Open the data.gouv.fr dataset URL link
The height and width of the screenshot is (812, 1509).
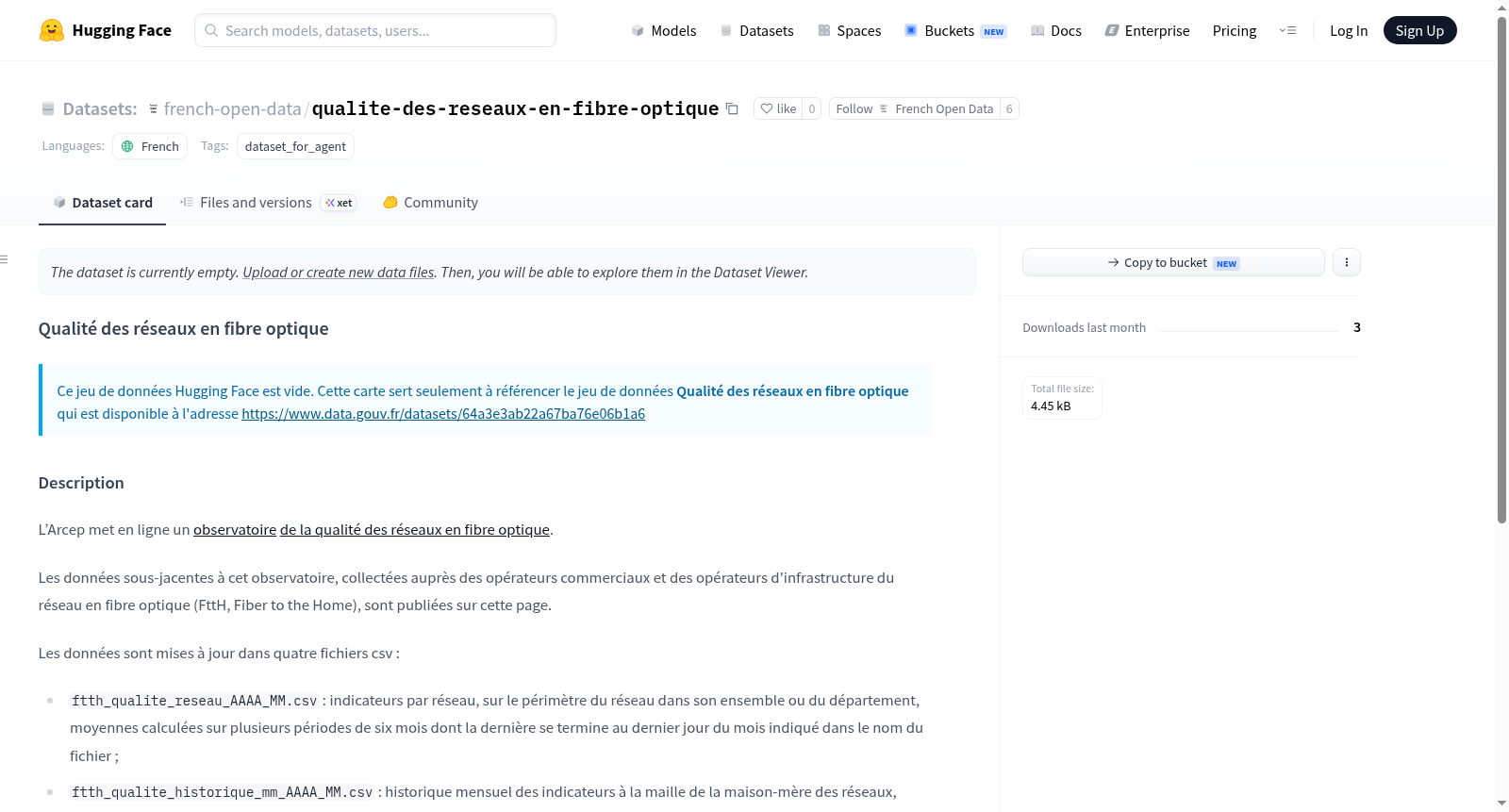coord(443,413)
